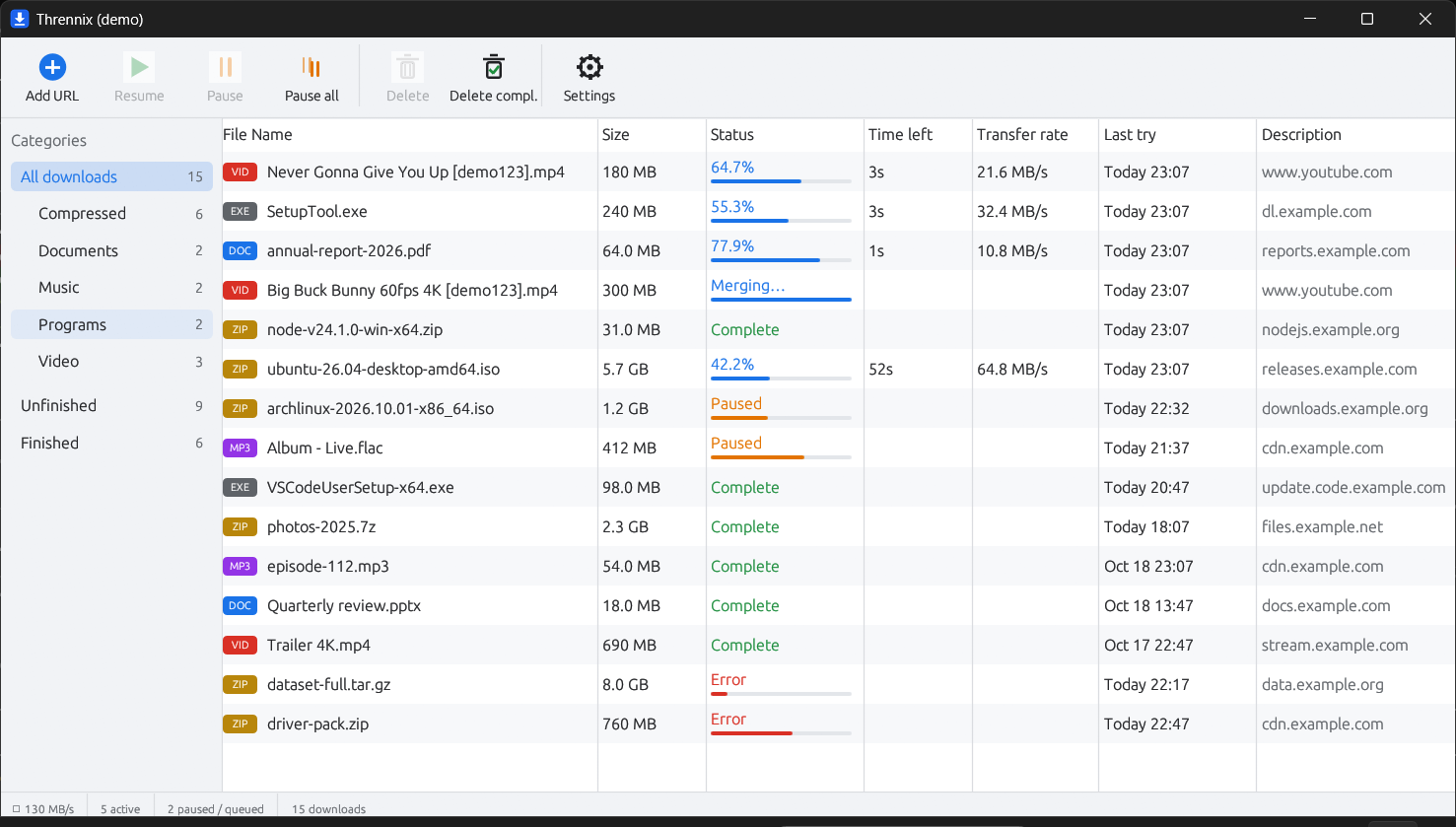1456x827 pixels.
Task: Click the VID badge for Big Buck Bunny
Action: [x=240, y=291]
